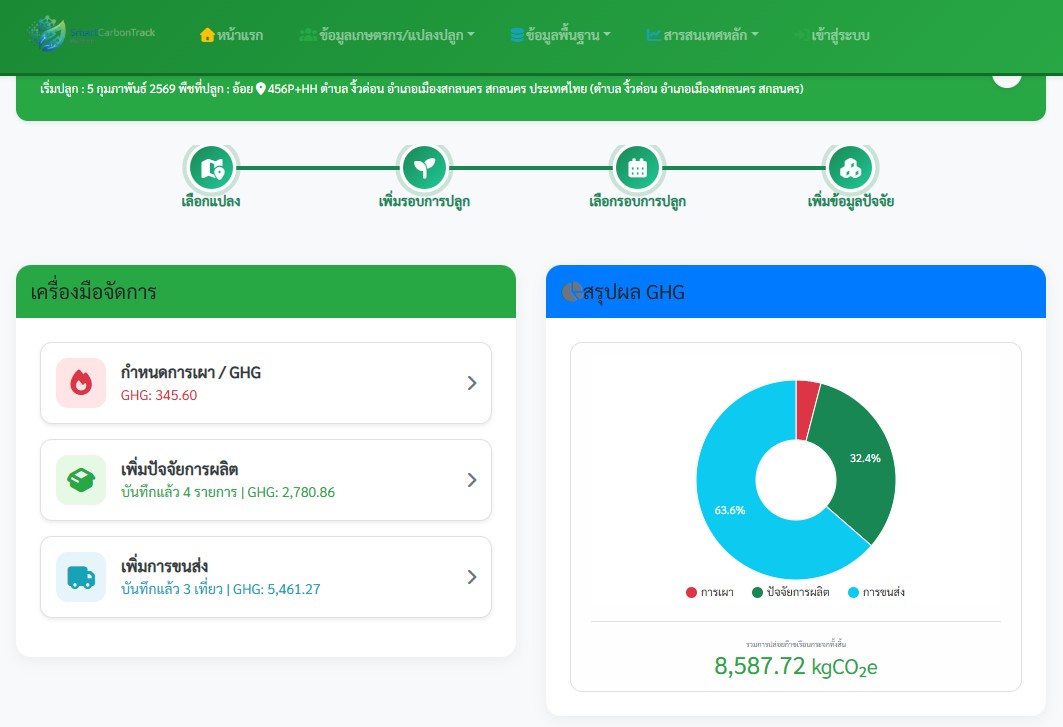Toggle การขนส่ง legend entry in chart
This screenshot has width=1063, height=727.
[x=877, y=592]
